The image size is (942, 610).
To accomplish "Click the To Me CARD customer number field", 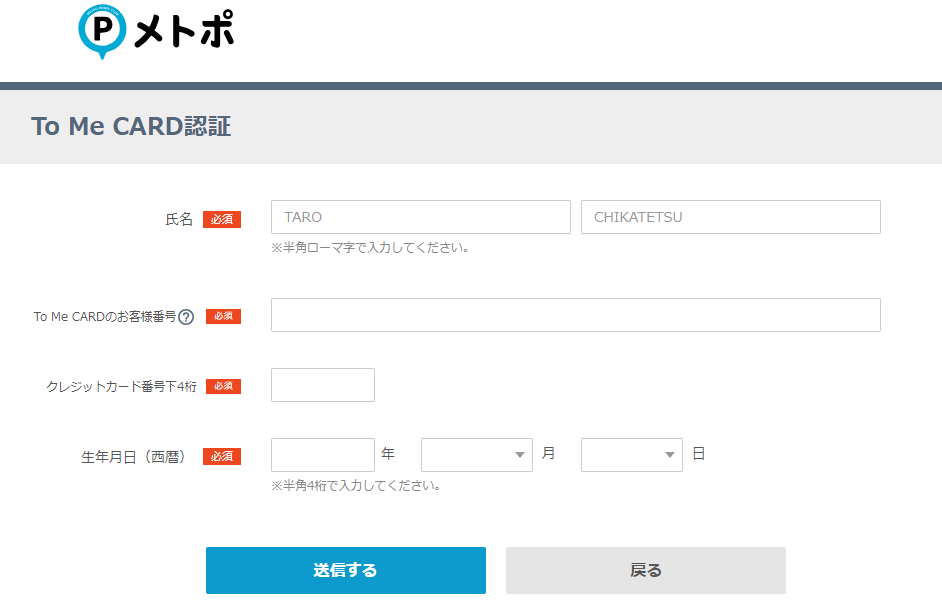I will point(576,315).
